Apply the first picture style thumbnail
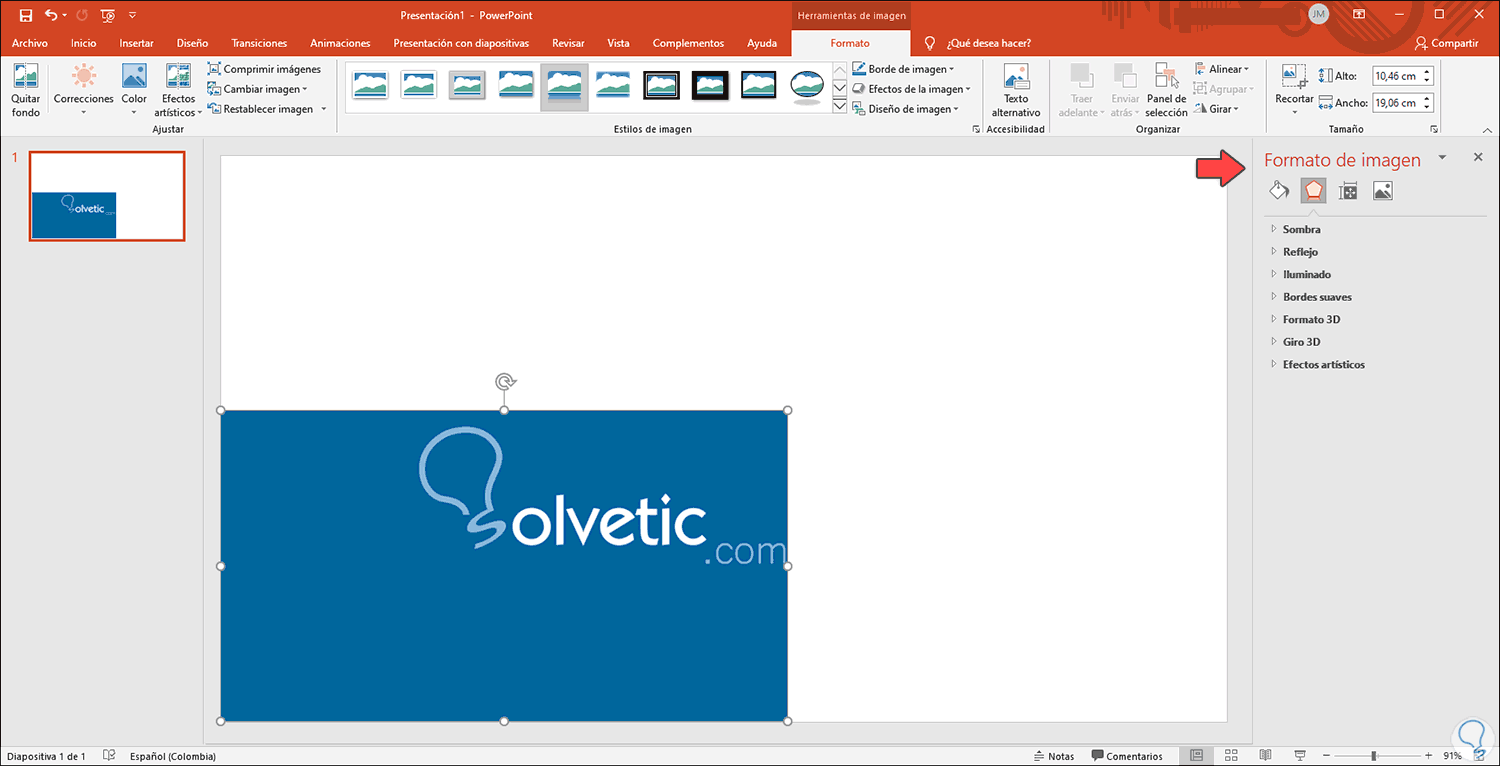 point(370,86)
